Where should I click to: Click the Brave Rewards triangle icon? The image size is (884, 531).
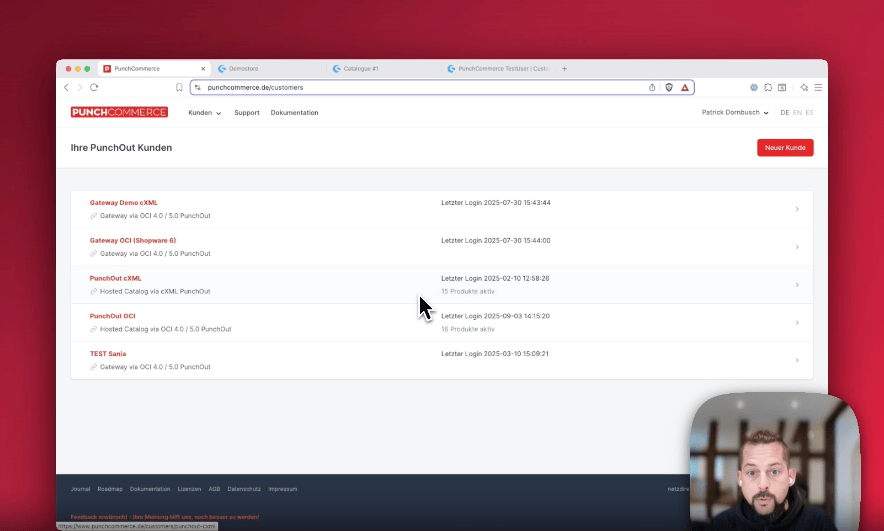(x=685, y=88)
